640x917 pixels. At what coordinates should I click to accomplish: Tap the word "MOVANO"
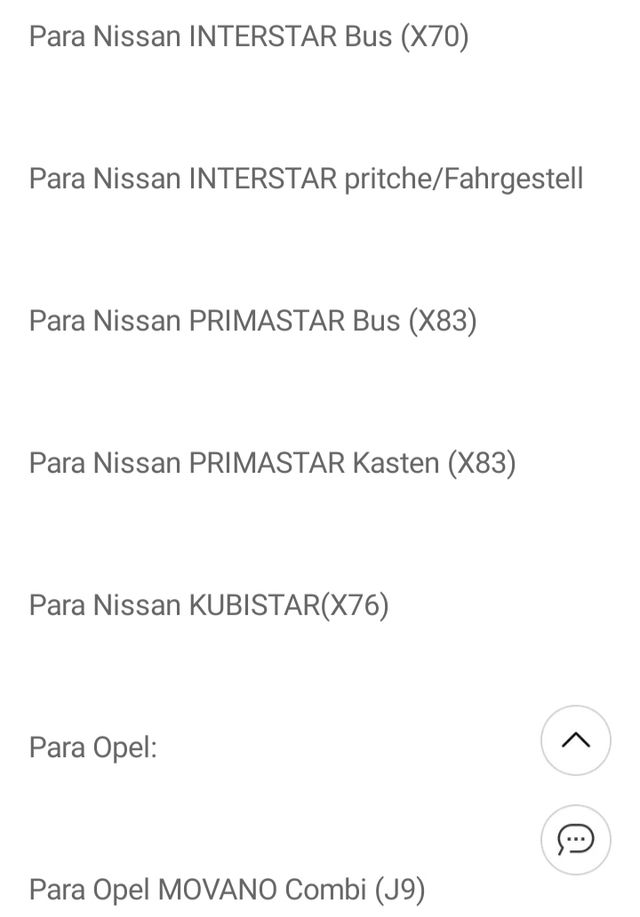[x=217, y=889]
